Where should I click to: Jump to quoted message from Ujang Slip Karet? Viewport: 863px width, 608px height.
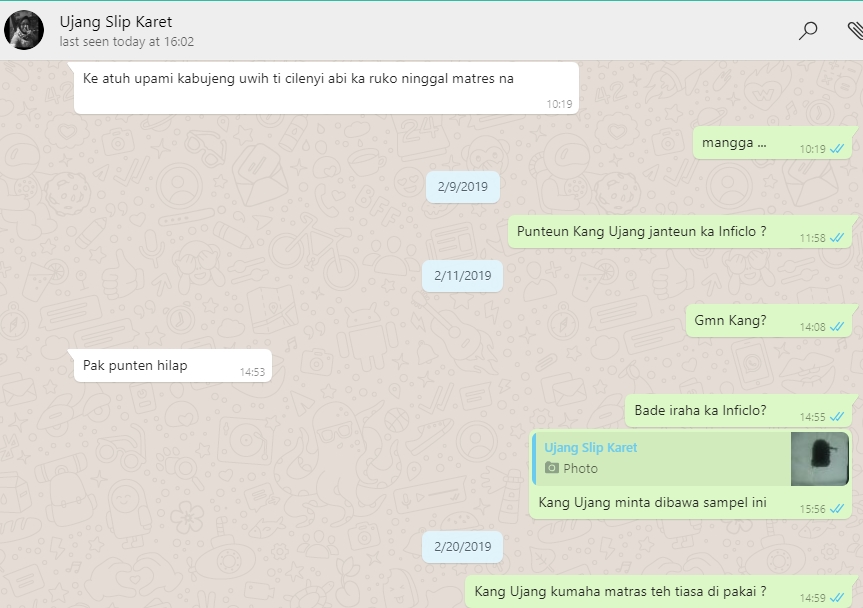tap(660, 458)
